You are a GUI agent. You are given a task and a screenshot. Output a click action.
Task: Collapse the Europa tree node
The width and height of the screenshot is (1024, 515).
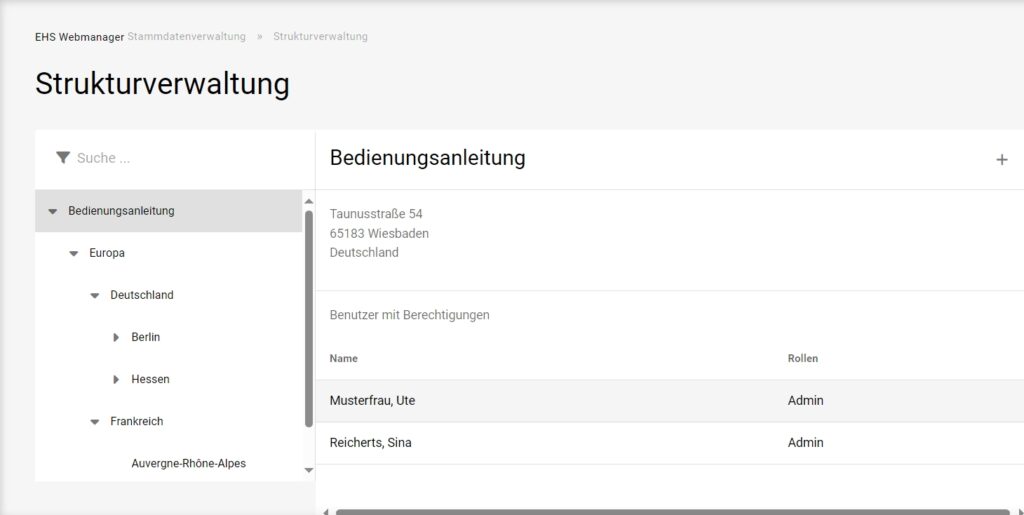click(74, 254)
